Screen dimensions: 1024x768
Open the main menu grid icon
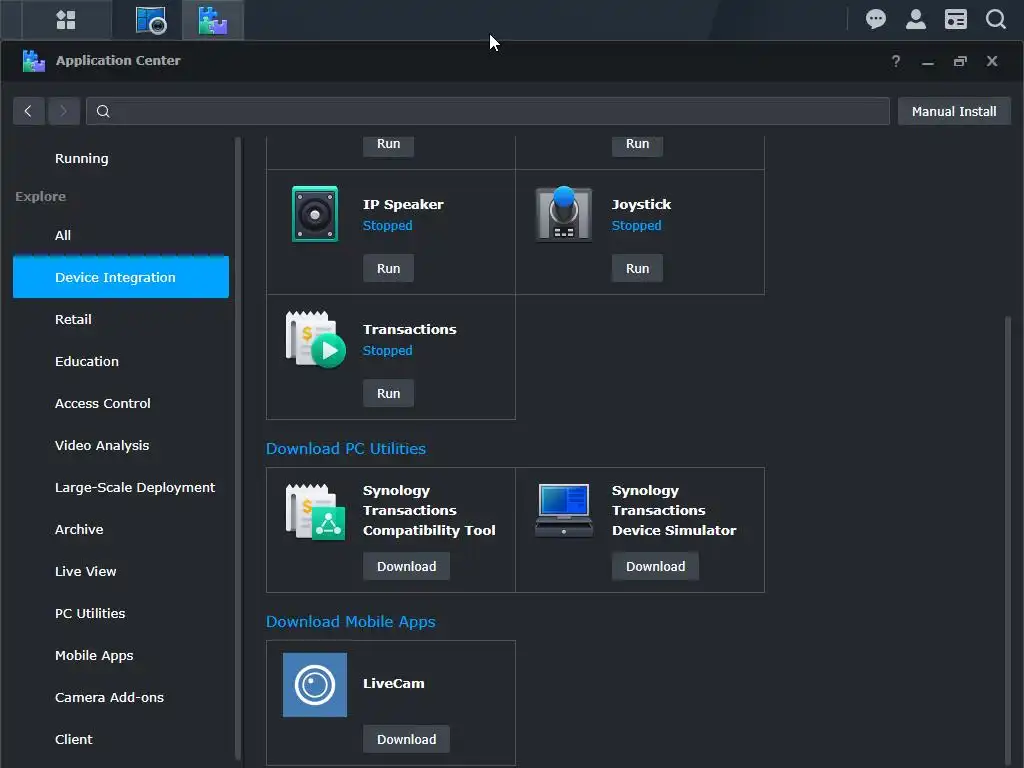pyautogui.click(x=66, y=20)
